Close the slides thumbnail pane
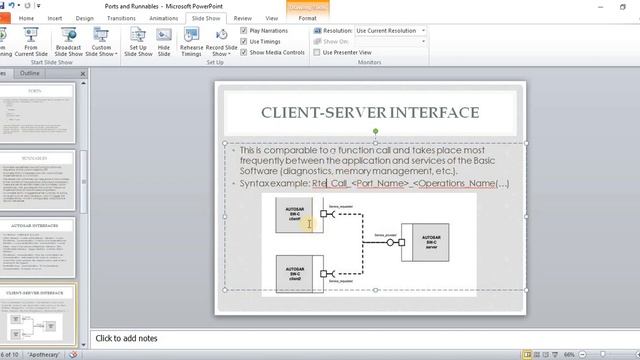 (83, 74)
